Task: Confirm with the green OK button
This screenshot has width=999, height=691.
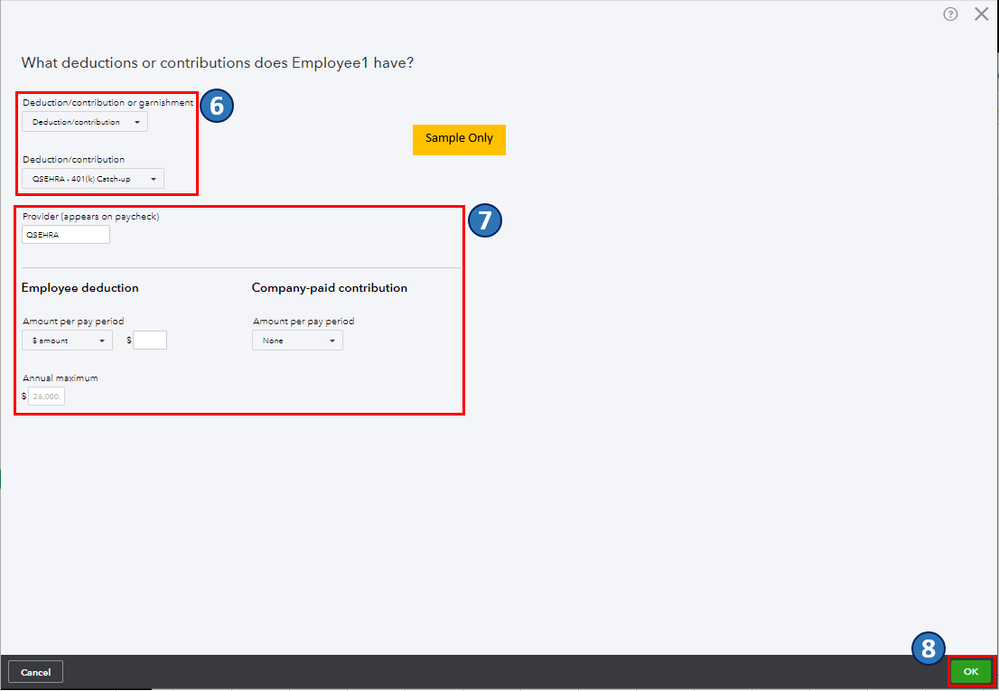Action: 970,671
